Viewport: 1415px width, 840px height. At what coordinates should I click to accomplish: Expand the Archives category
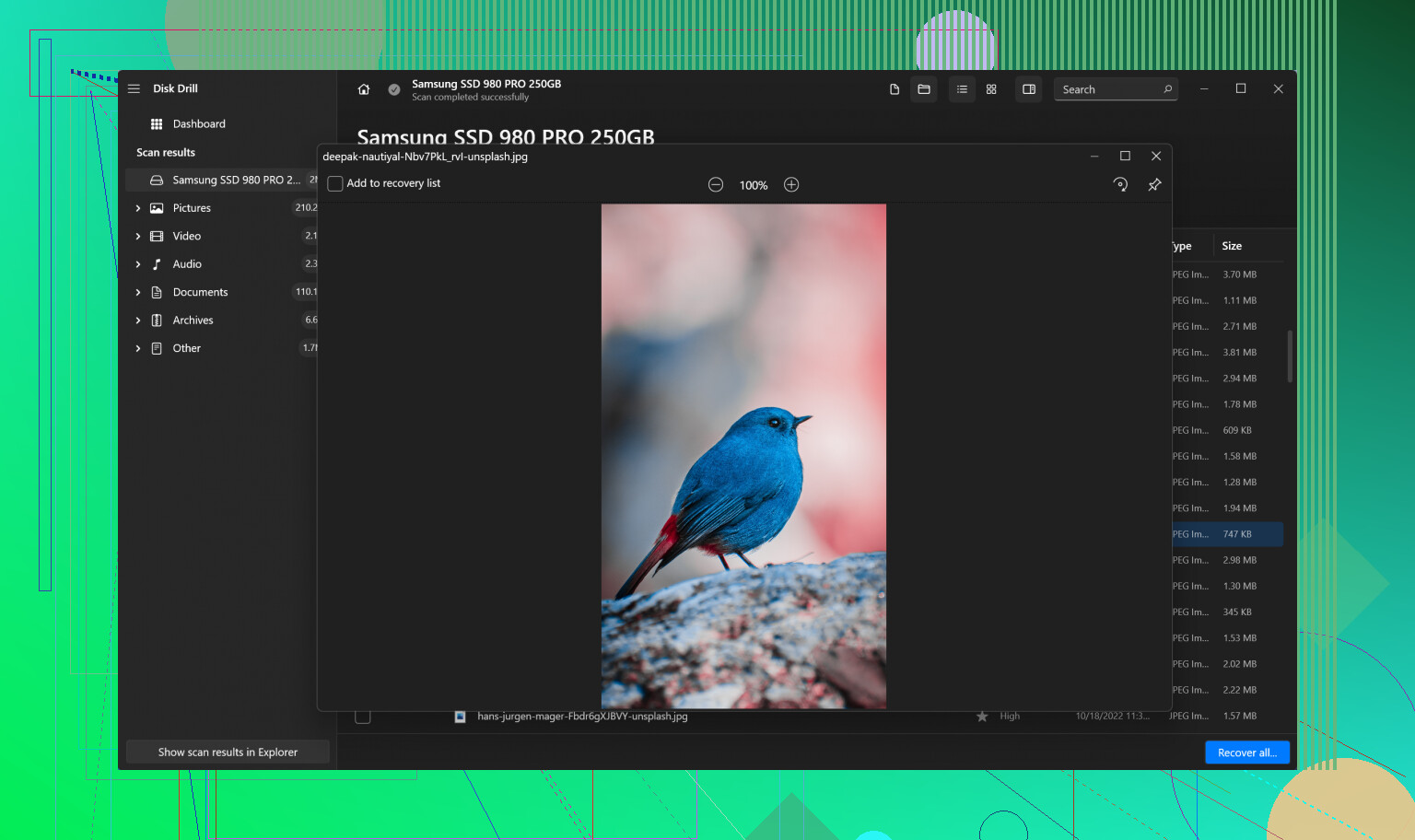coord(138,321)
